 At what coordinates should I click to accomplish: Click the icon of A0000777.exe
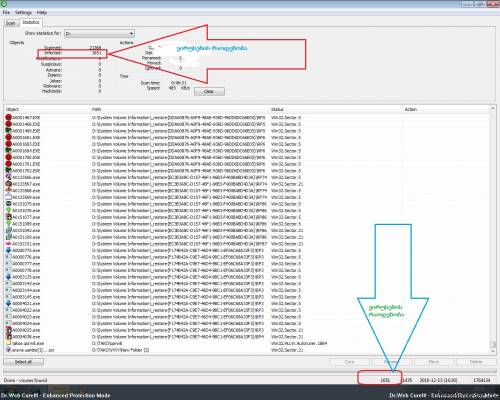point(8,264)
